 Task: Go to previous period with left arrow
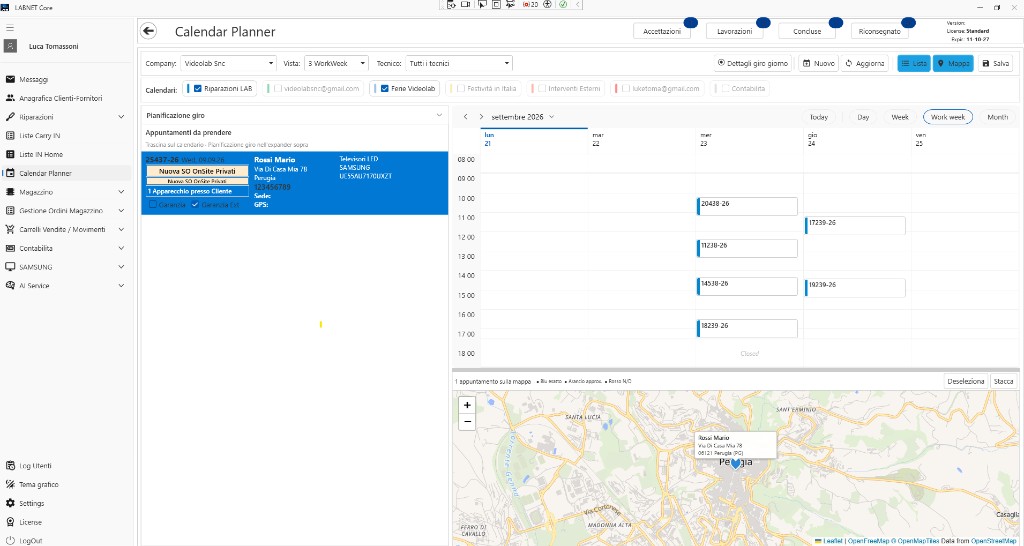pyautogui.click(x=465, y=117)
